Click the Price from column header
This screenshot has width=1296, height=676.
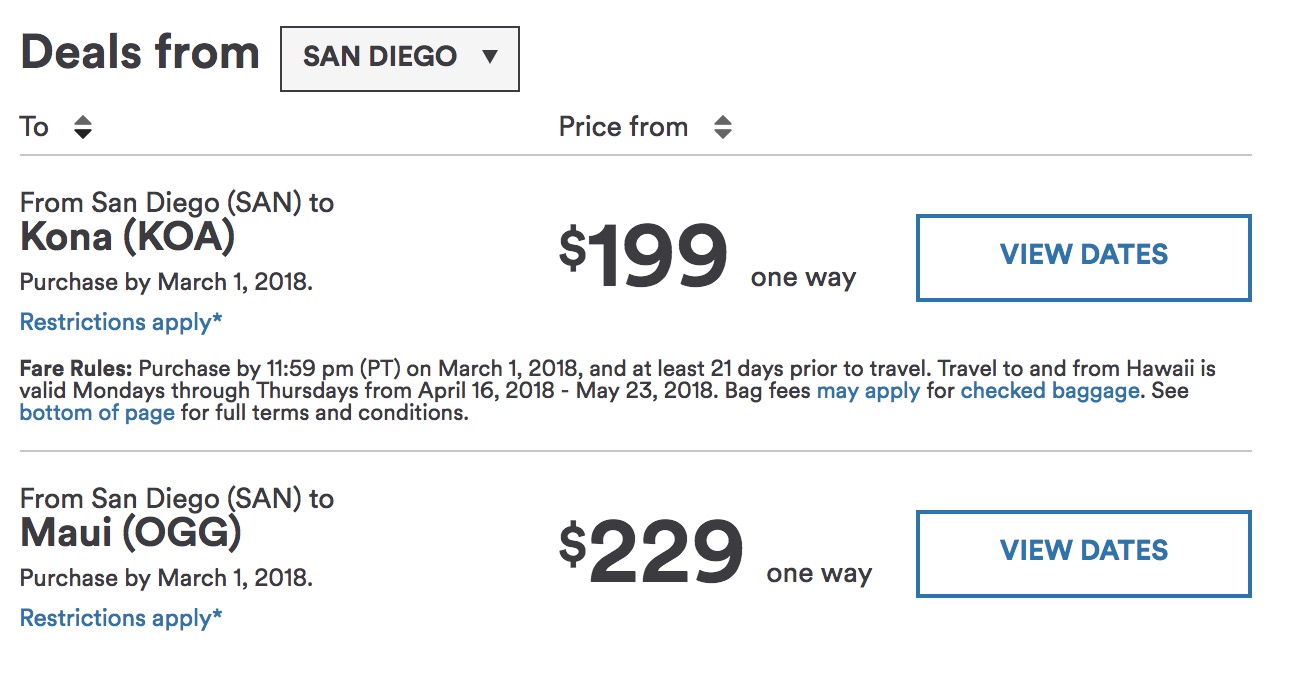[623, 127]
